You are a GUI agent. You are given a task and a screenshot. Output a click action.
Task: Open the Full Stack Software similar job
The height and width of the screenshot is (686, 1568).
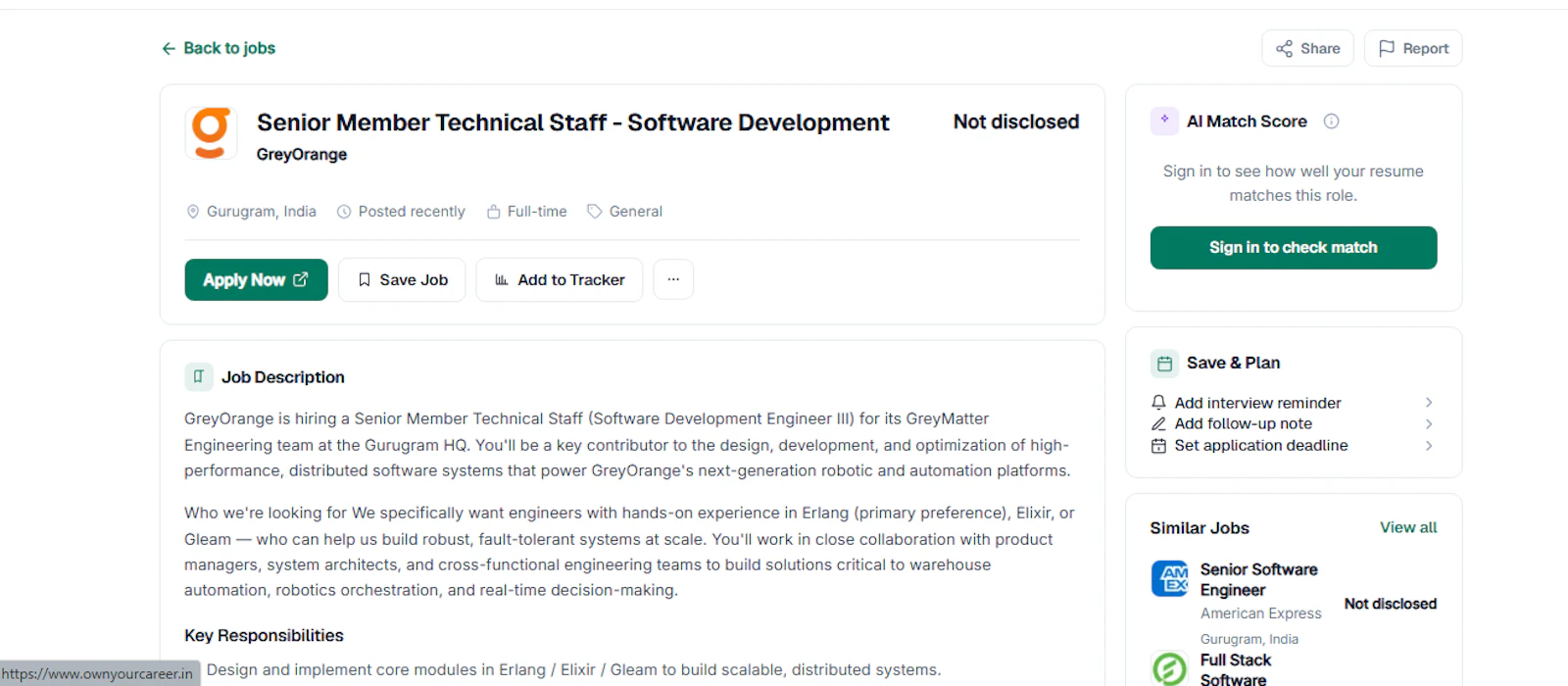pos(1236,669)
